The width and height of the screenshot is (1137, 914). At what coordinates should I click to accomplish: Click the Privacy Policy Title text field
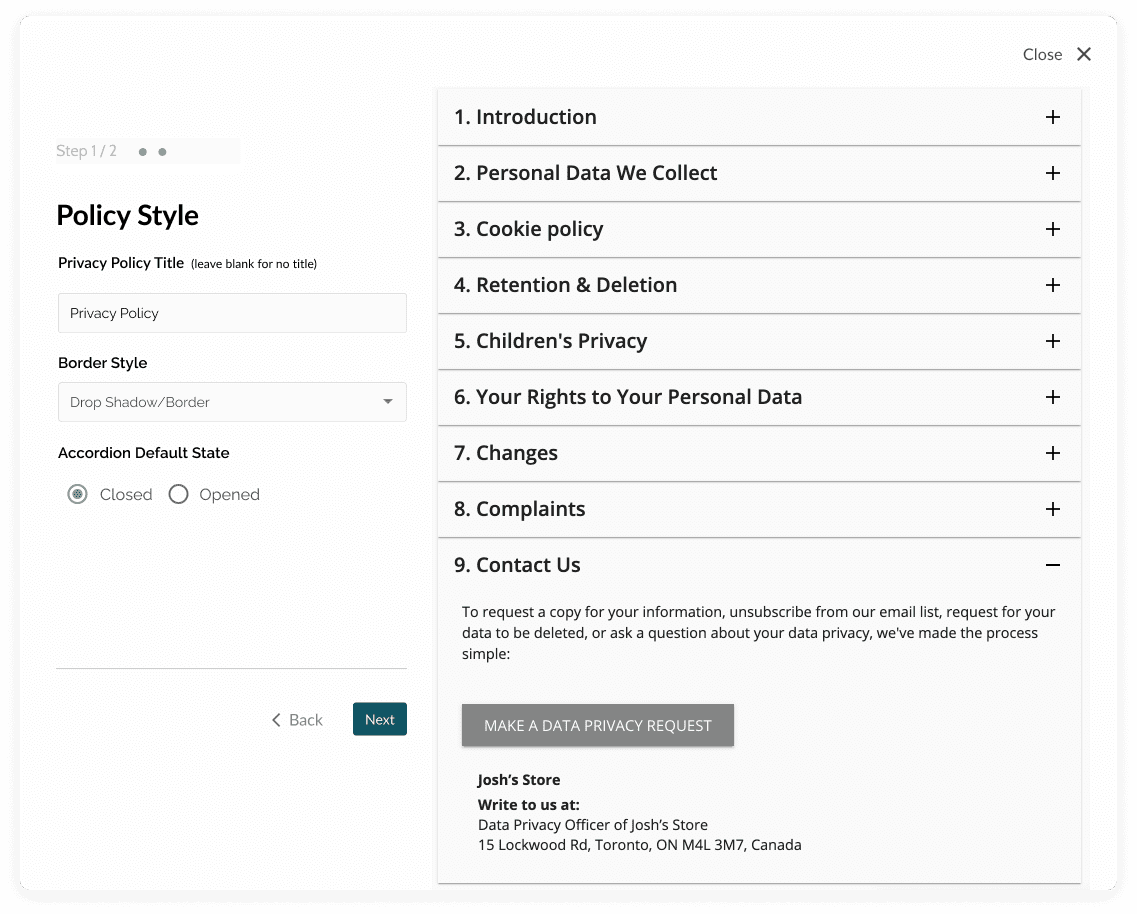(232, 312)
